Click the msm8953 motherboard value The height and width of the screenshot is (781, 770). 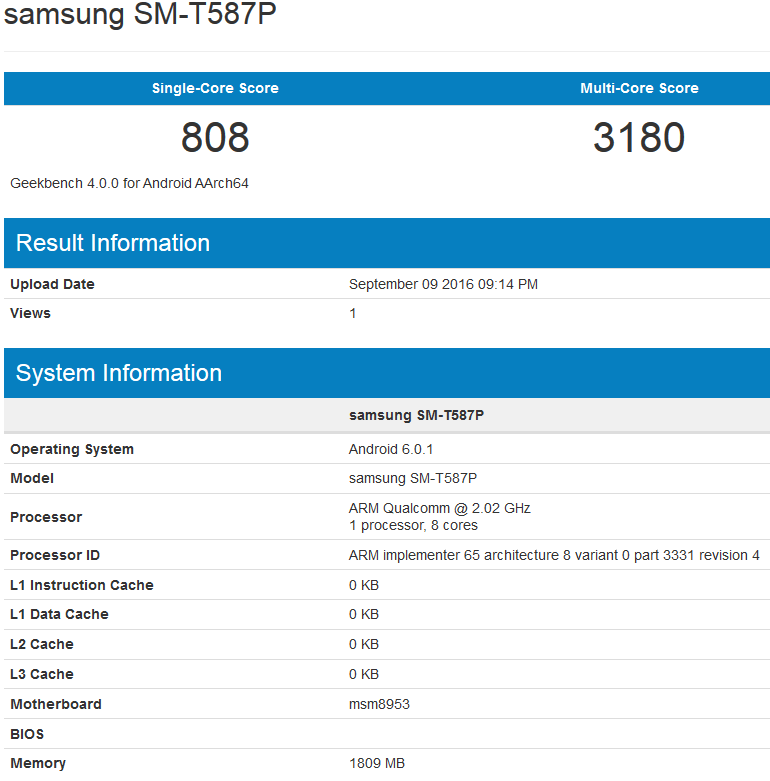[380, 704]
